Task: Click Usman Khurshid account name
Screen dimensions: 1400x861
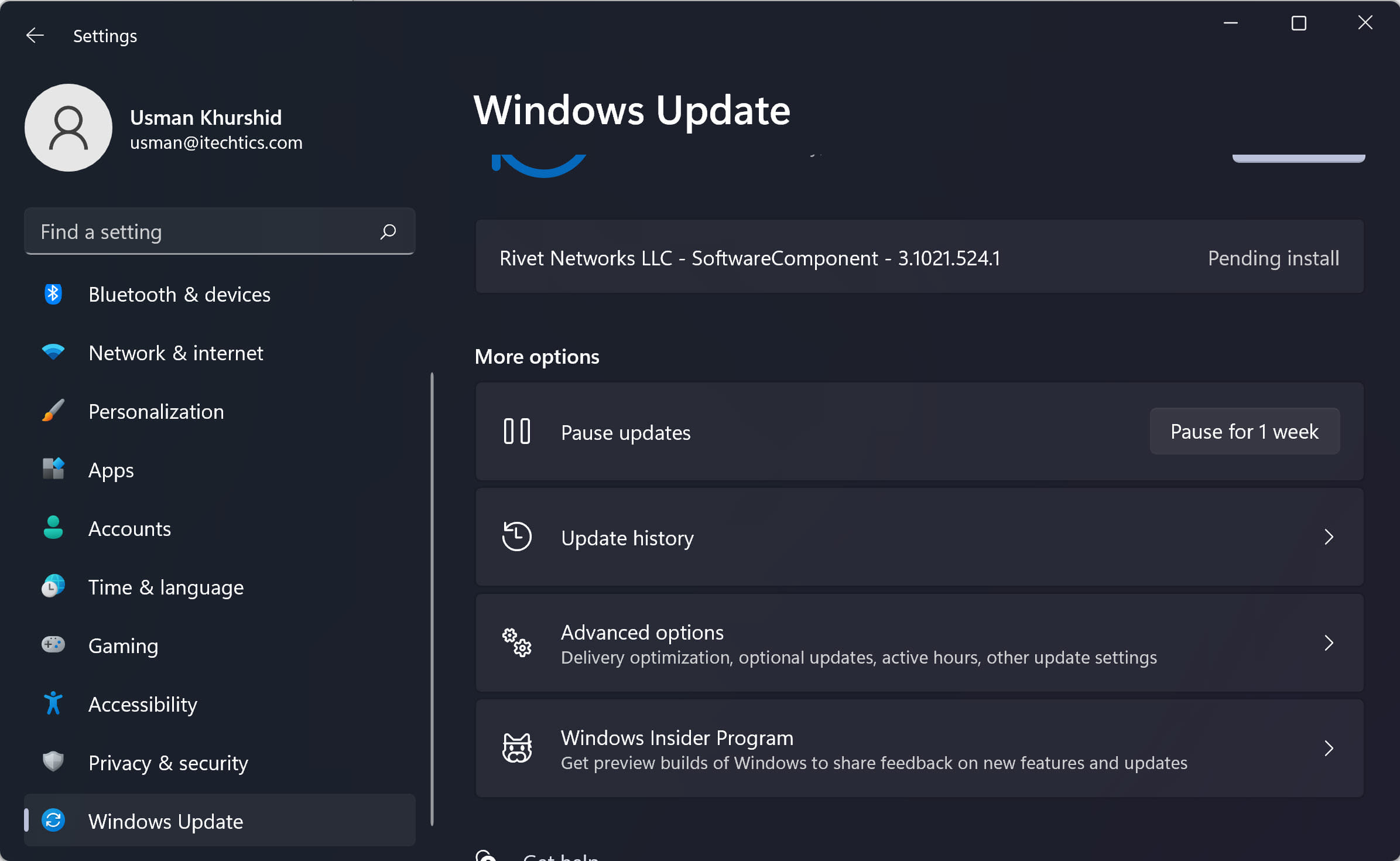Action: (206, 118)
